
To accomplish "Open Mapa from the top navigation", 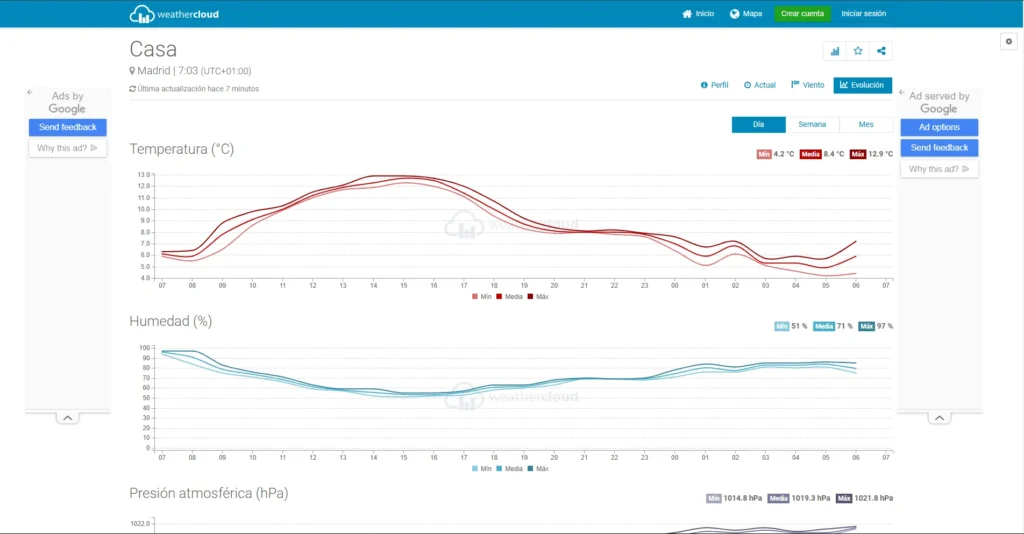I will click(x=746, y=14).
